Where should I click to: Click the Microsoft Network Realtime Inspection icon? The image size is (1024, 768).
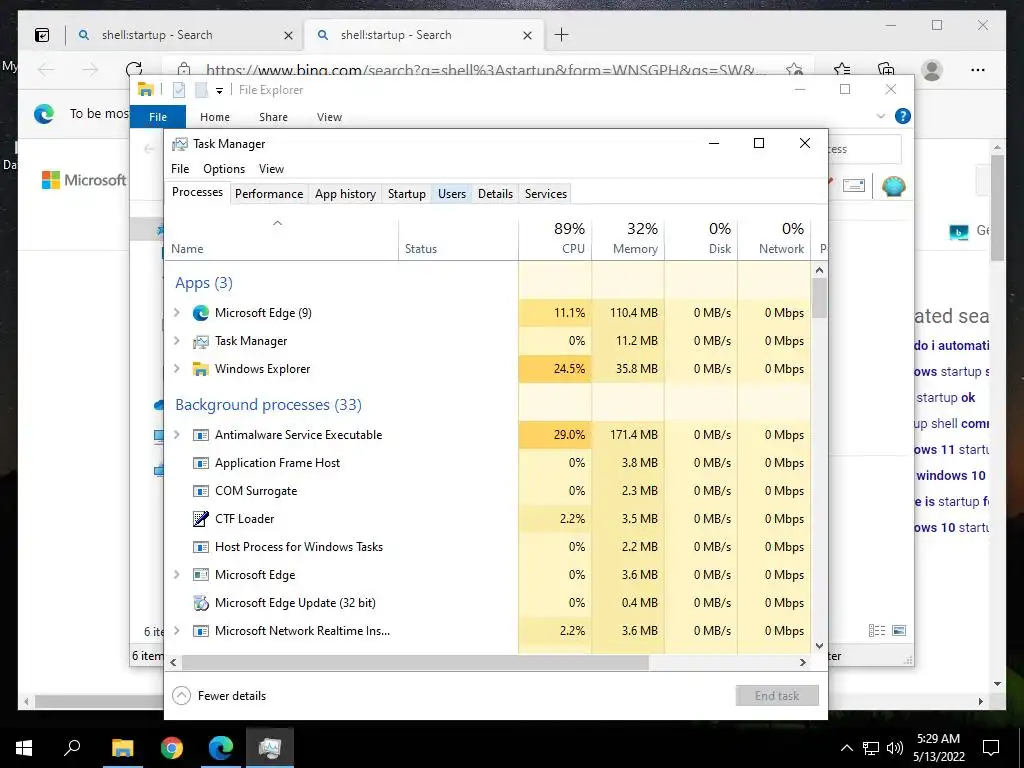(200, 631)
